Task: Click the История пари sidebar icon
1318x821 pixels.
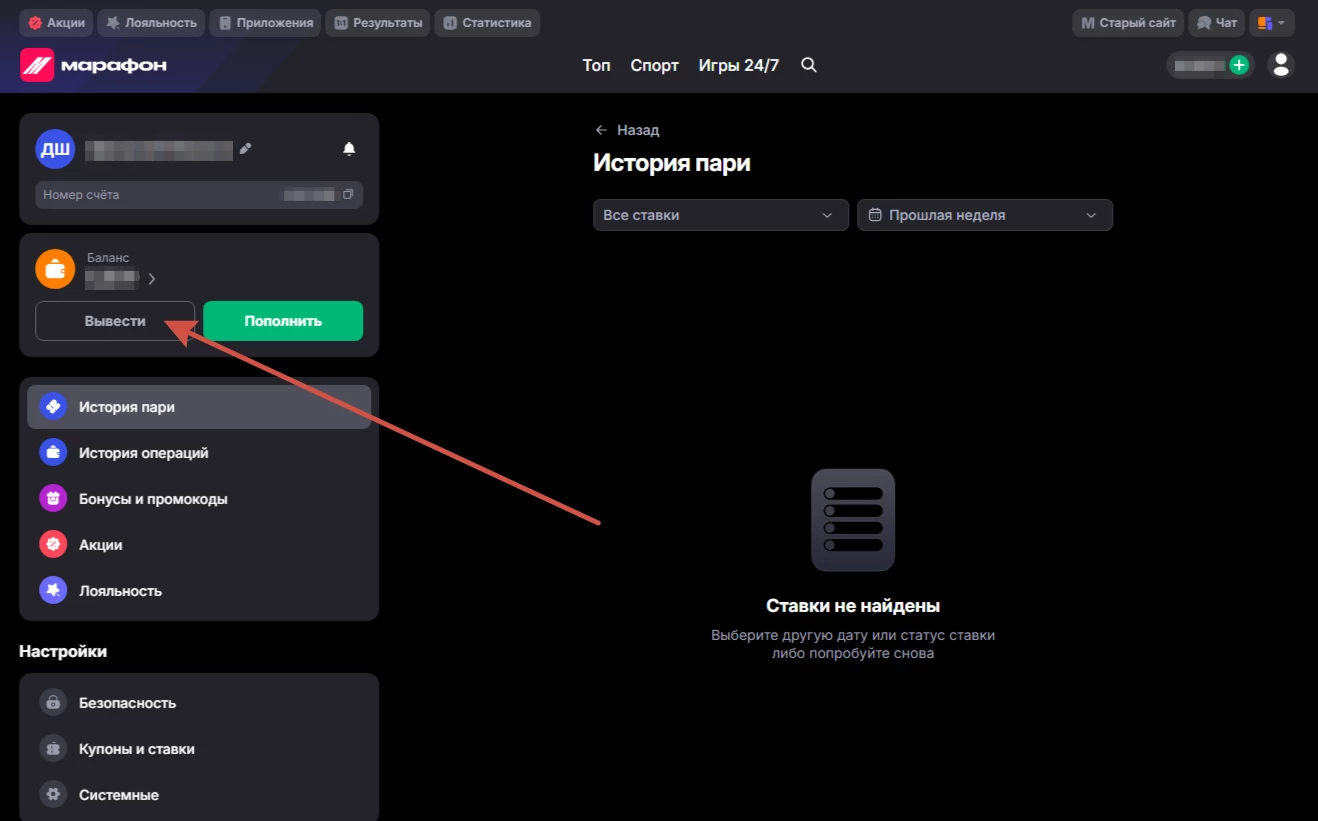Action: tap(53, 407)
